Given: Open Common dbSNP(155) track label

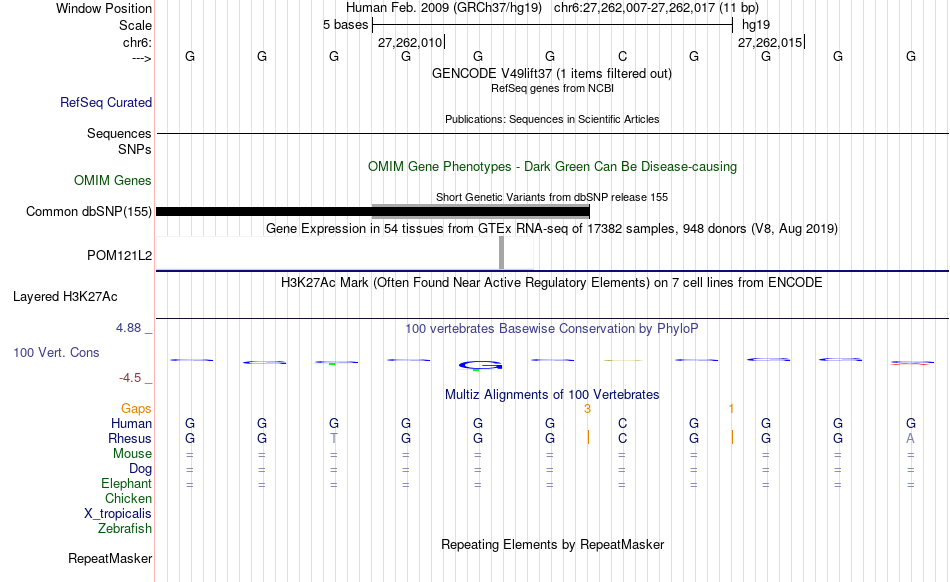Looking at the screenshot, I should pos(88,211).
